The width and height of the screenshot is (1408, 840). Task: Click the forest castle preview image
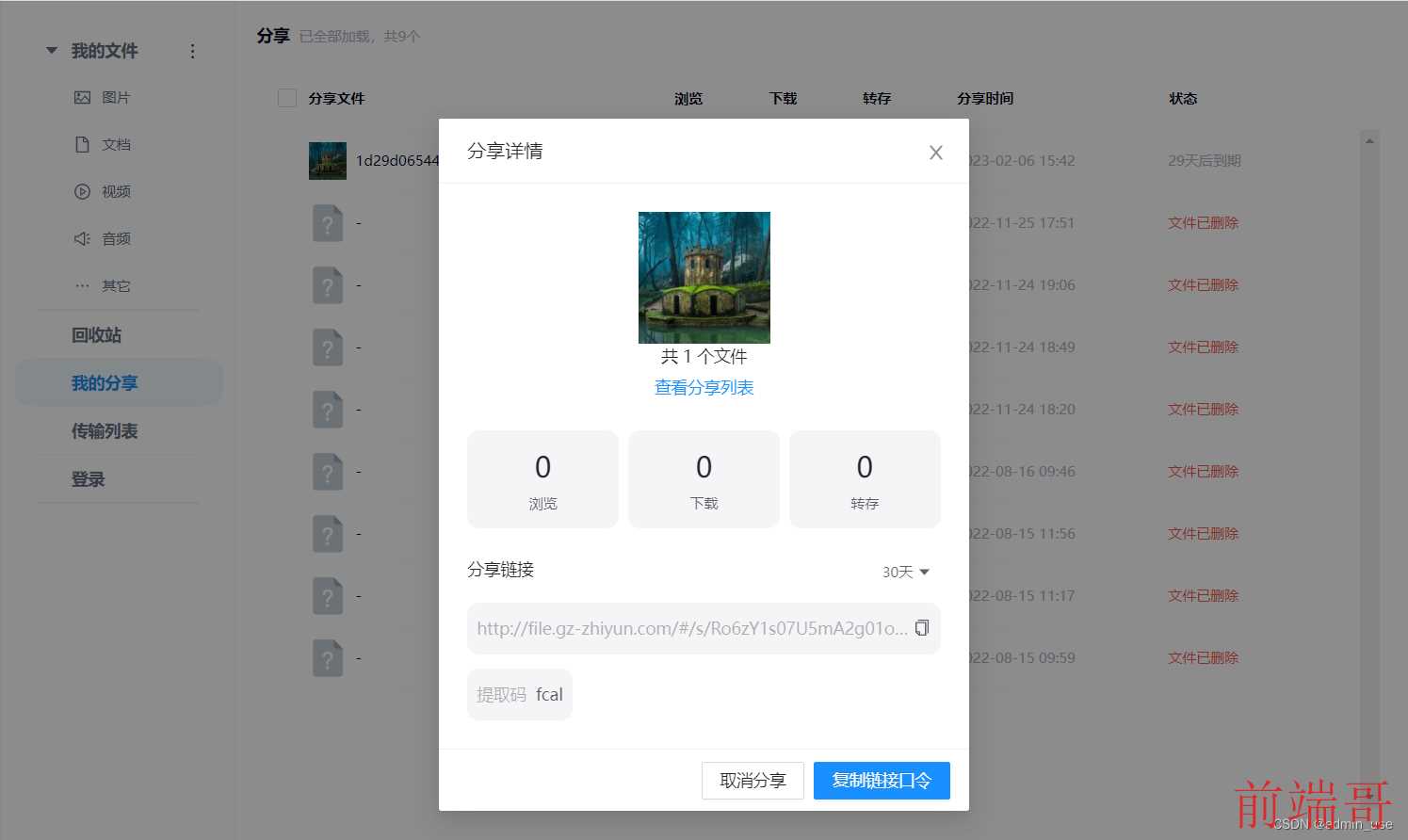pos(704,278)
